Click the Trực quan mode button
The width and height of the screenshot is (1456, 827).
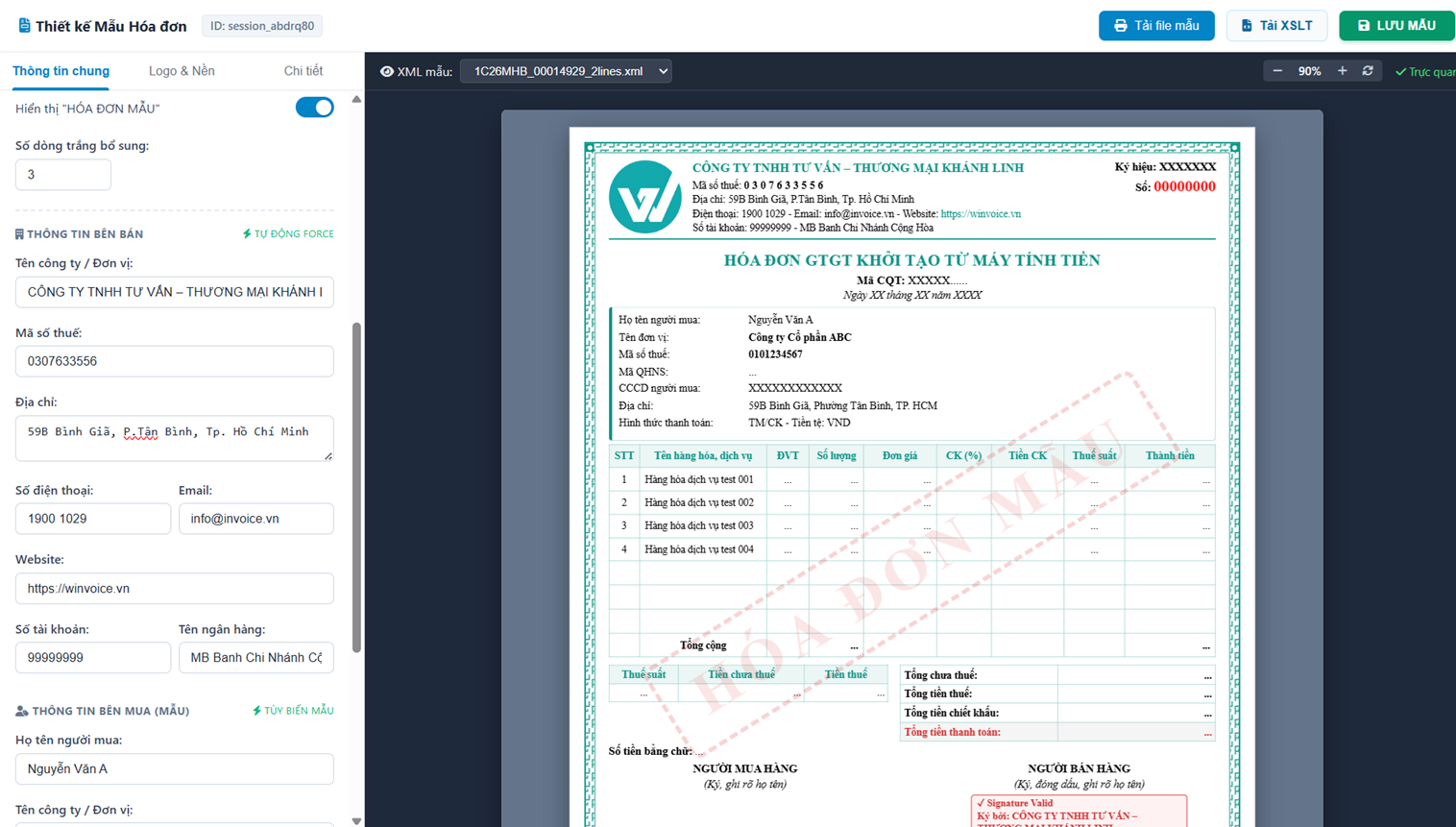point(1425,72)
